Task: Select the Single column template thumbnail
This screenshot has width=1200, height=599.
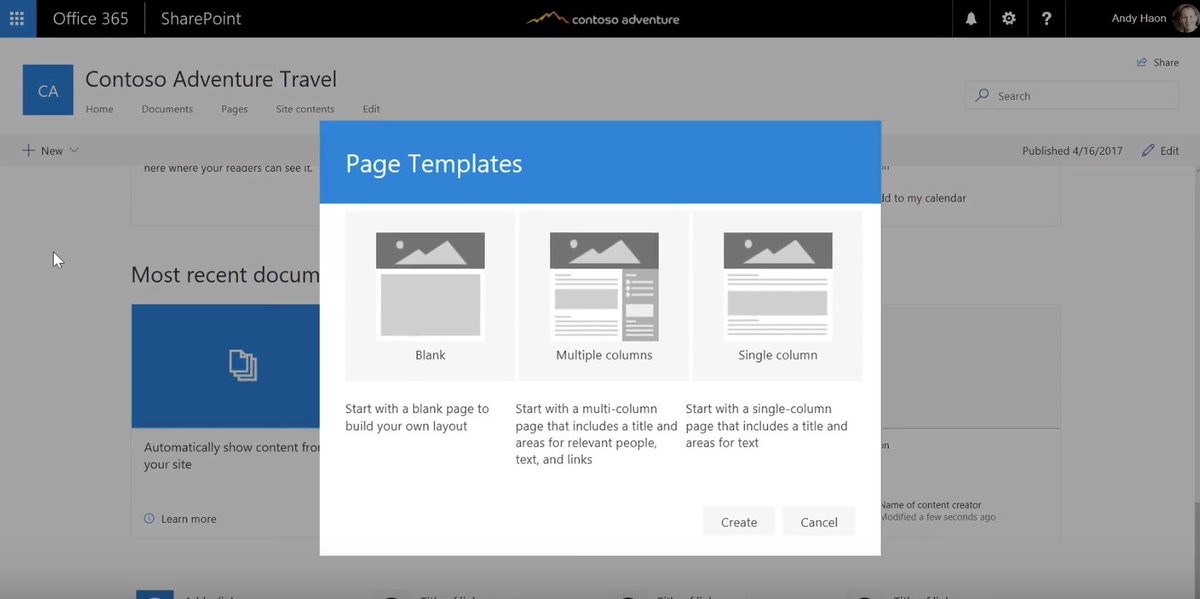Action: point(778,286)
